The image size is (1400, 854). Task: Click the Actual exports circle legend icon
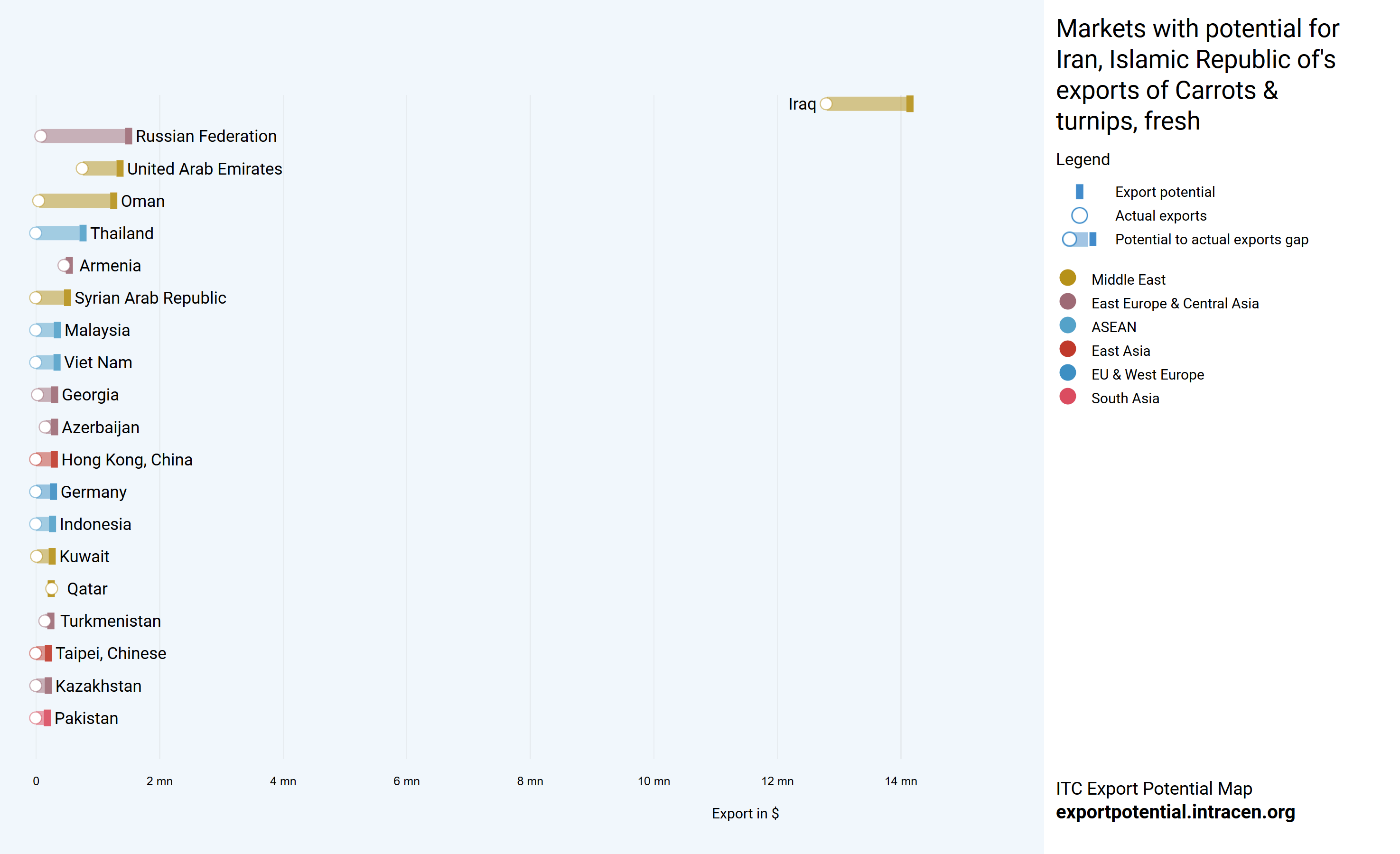point(1079,216)
